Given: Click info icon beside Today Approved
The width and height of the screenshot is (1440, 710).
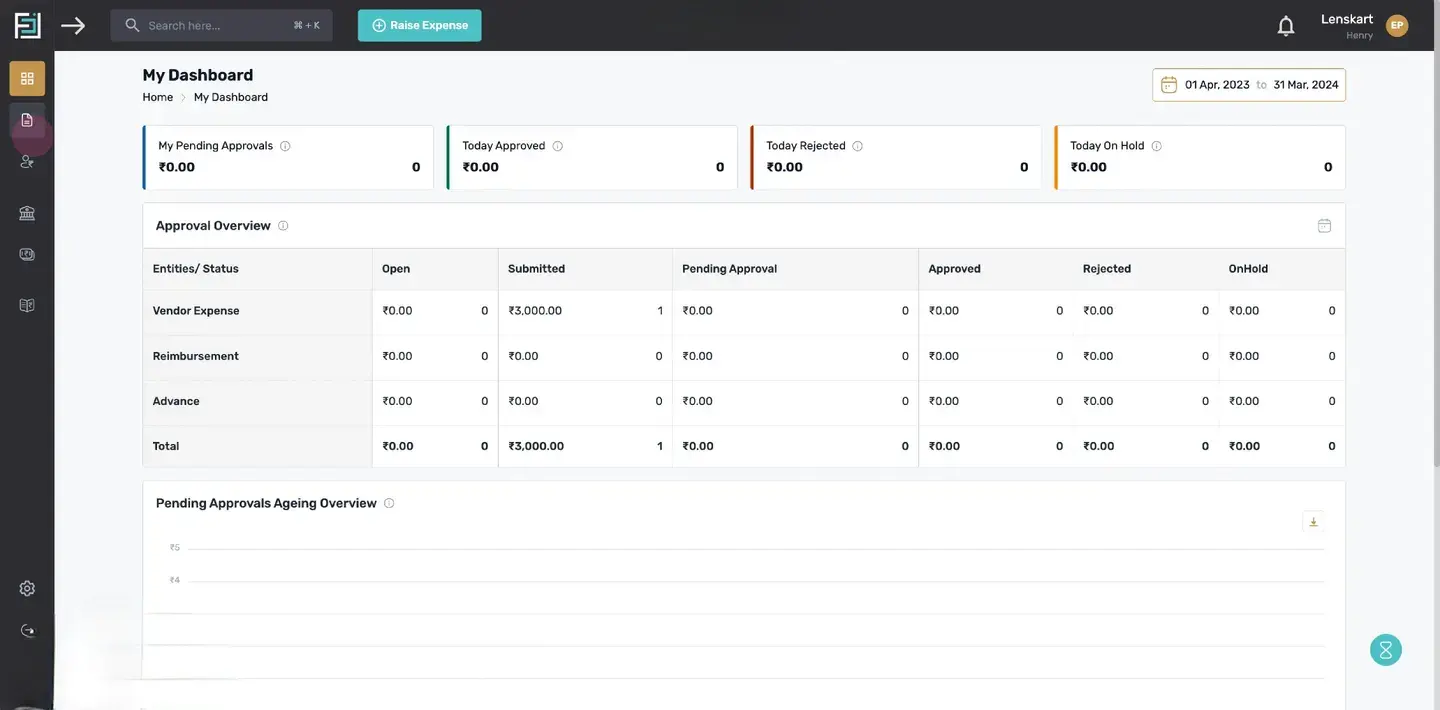Looking at the screenshot, I should pyautogui.click(x=558, y=146).
